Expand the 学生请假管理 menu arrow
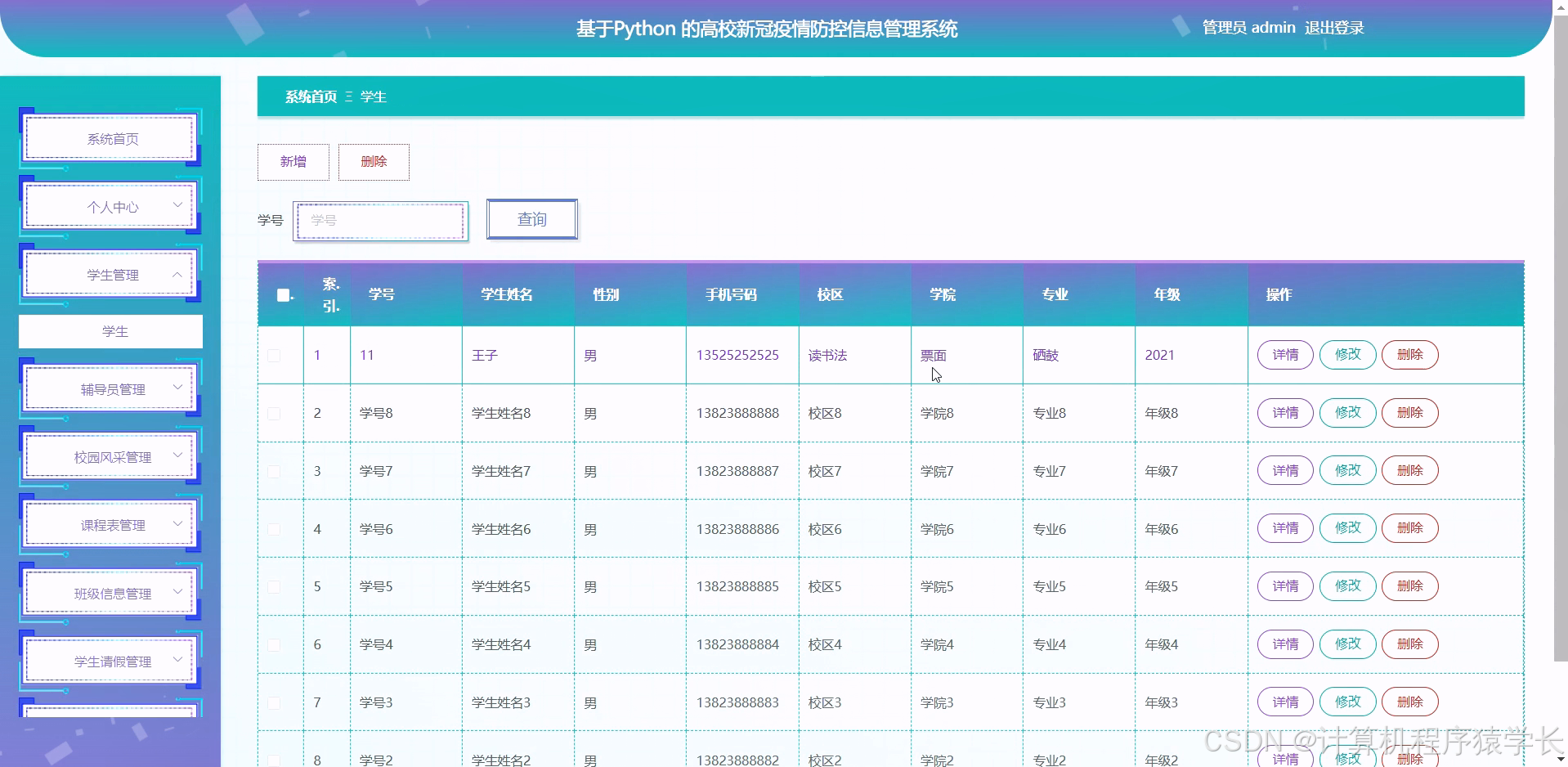The height and width of the screenshot is (767, 1568). coord(177,660)
